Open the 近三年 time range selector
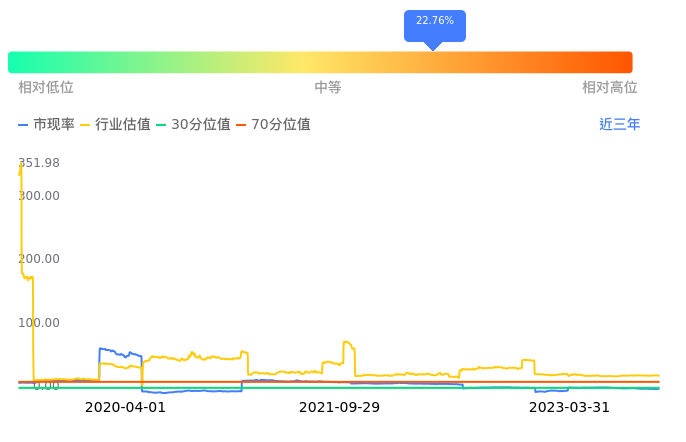686x442 pixels. point(619,125)
